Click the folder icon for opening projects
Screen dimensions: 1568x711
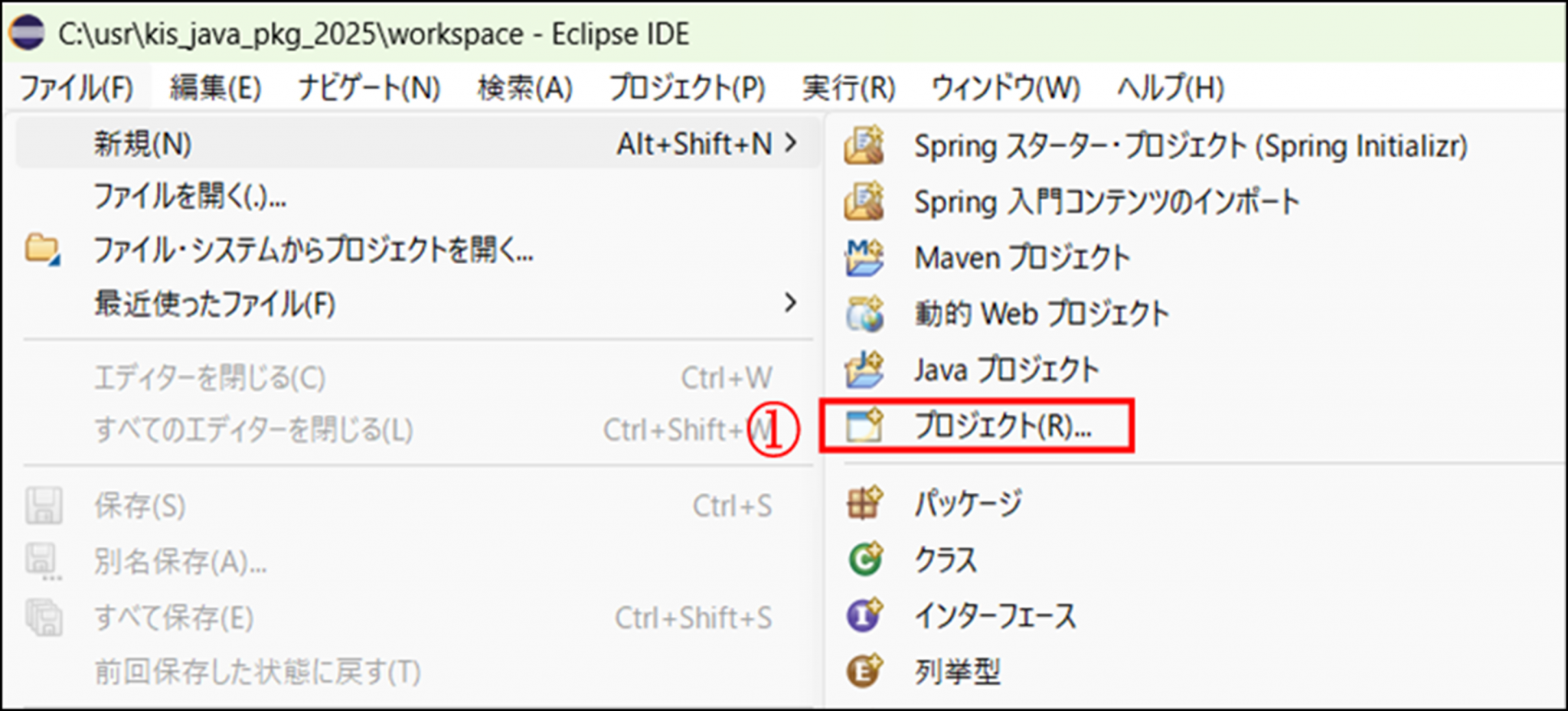click(42, 250)
